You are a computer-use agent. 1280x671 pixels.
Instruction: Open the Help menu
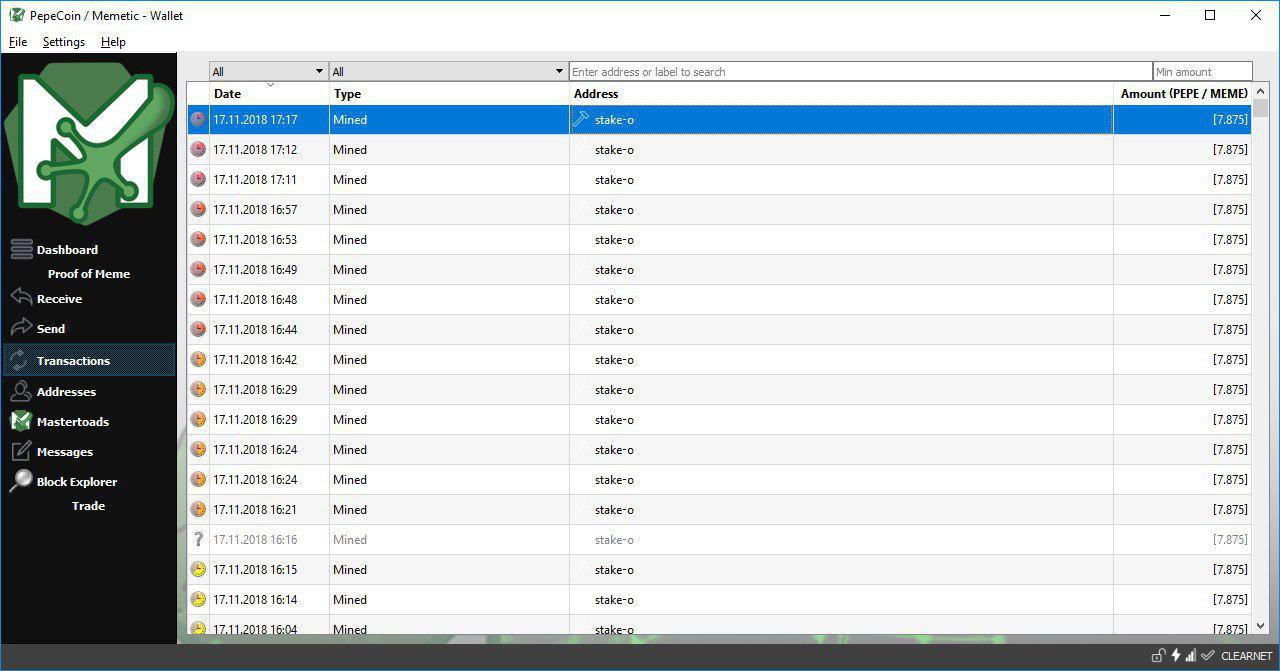point(113,42)
